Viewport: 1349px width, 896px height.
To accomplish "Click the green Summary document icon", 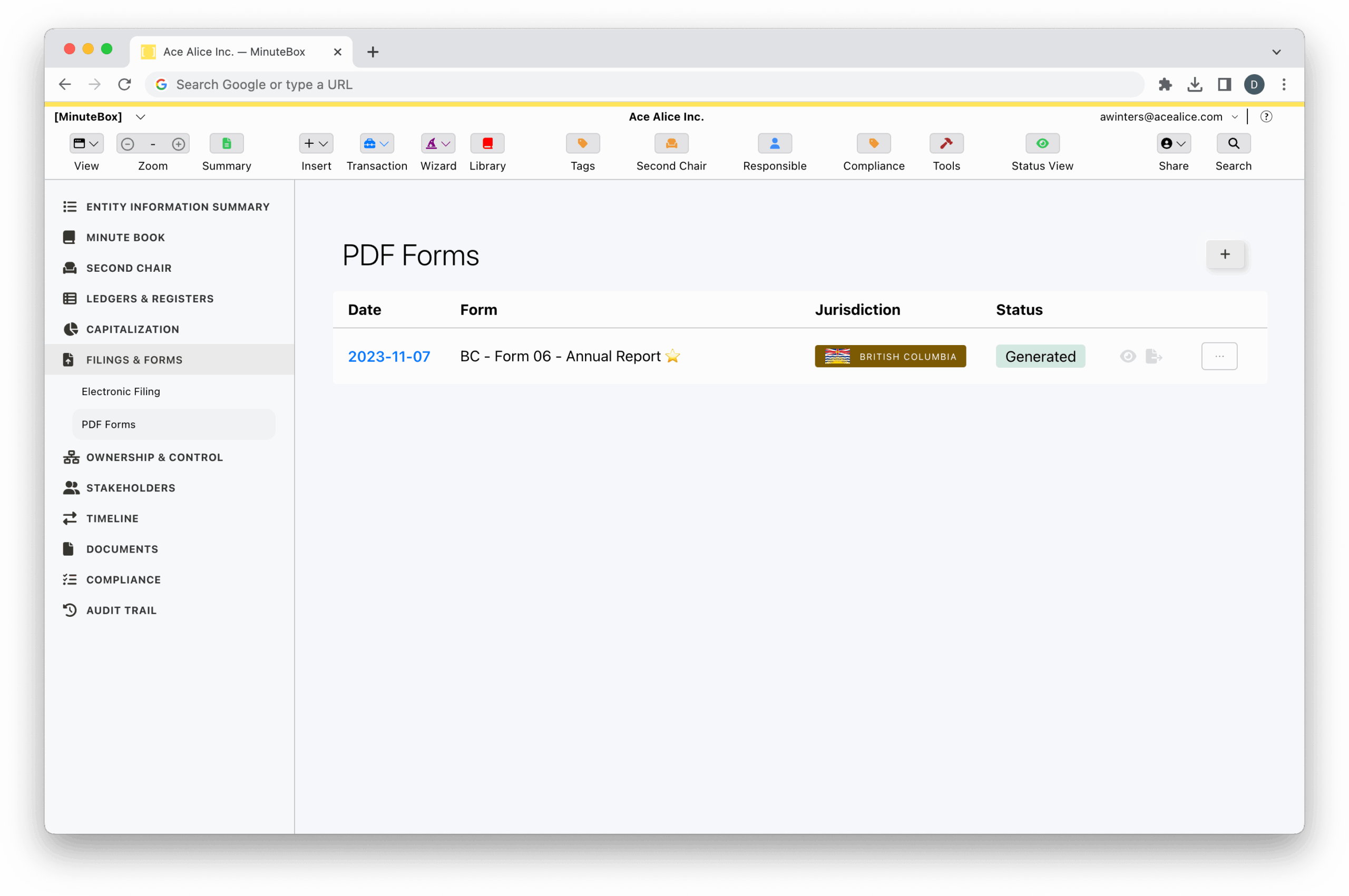I will (x=227, y=143).
